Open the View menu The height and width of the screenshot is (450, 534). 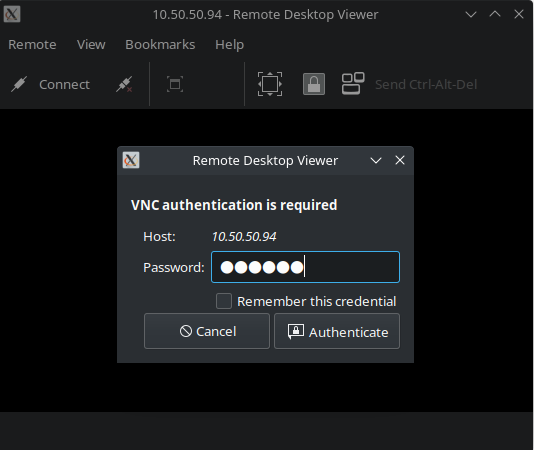(x=91, y=45)
